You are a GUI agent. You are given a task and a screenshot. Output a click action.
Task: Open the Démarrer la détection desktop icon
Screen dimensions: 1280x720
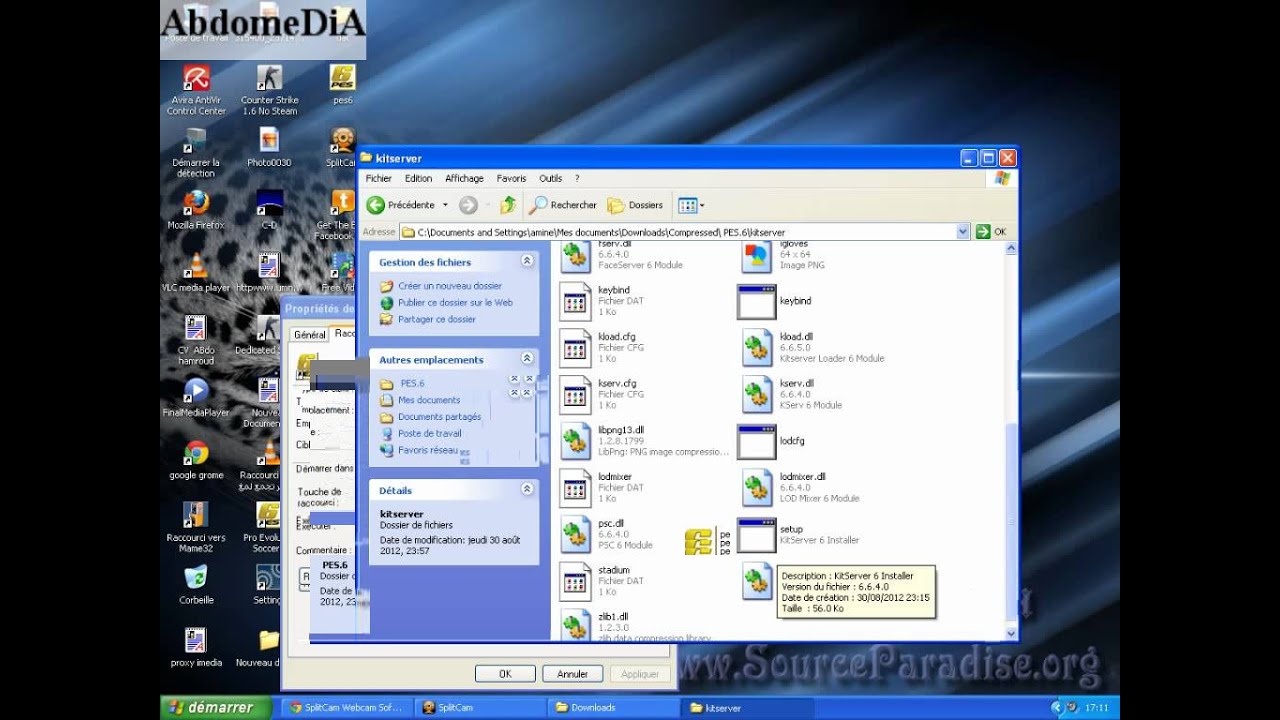(196, 152)
